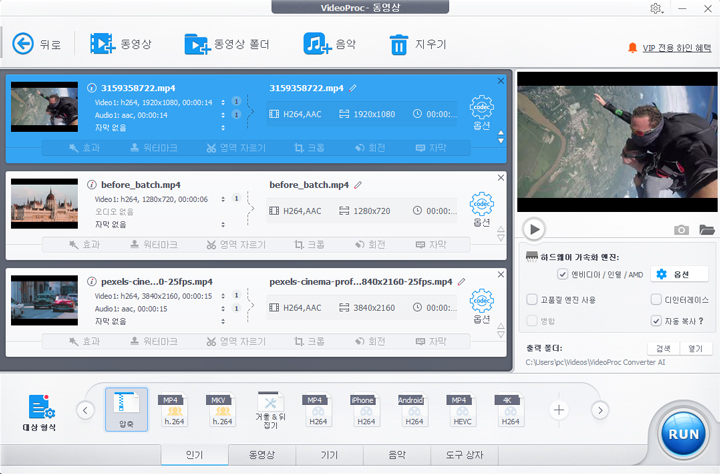Choose the MP4 h.264 preset
720x474 pixels.
pyautogui.click(x=174, y=410)
